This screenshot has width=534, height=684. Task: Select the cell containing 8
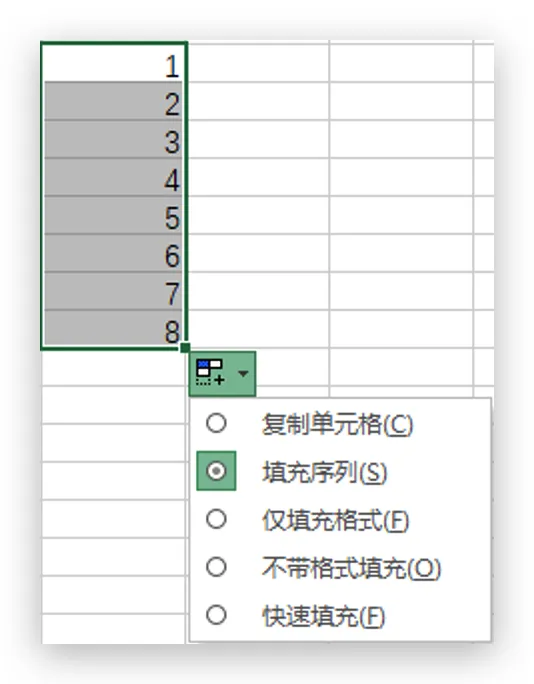click(x=114, y=329)
